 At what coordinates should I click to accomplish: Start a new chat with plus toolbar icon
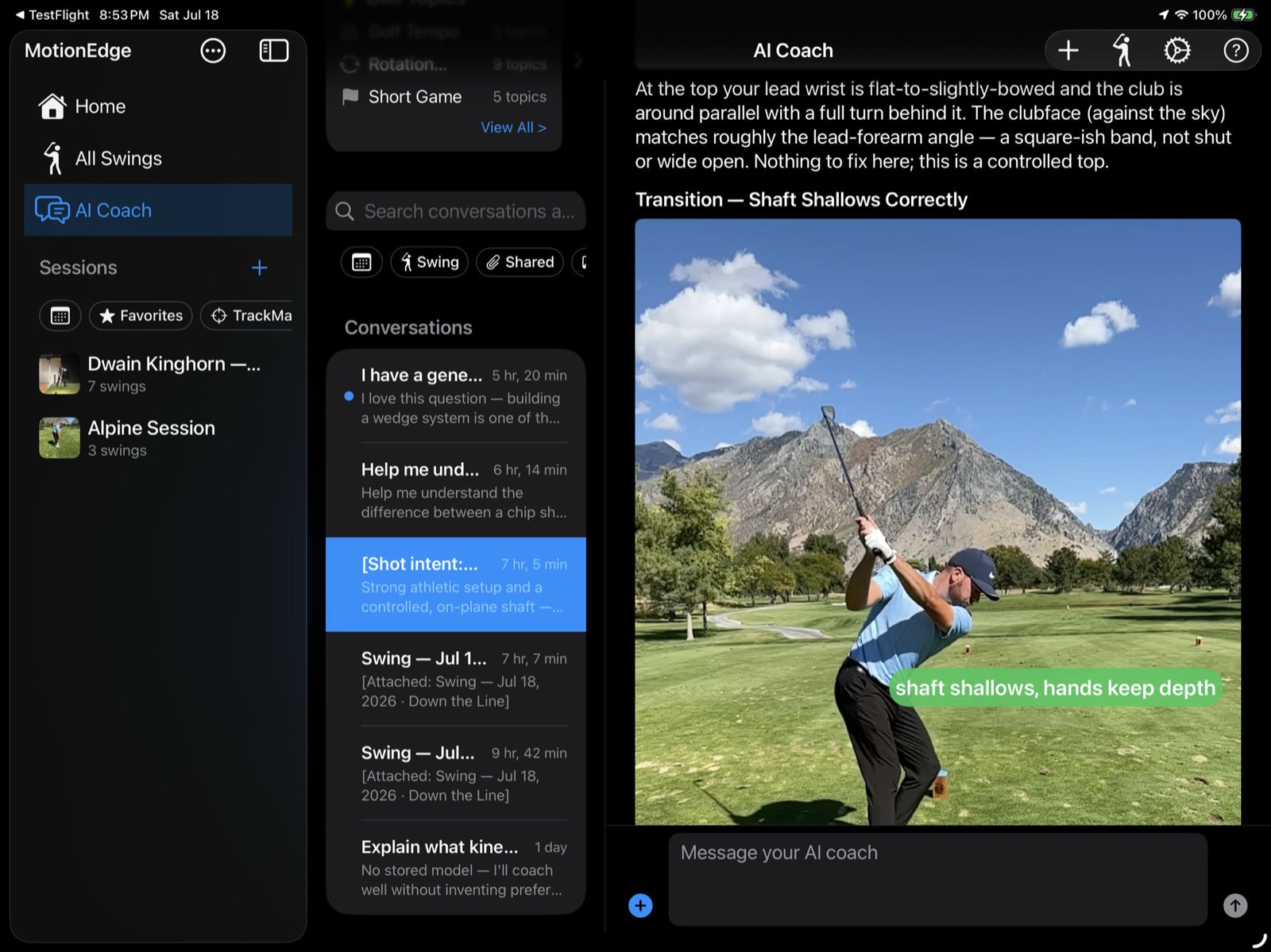(x=1068, y=51)
